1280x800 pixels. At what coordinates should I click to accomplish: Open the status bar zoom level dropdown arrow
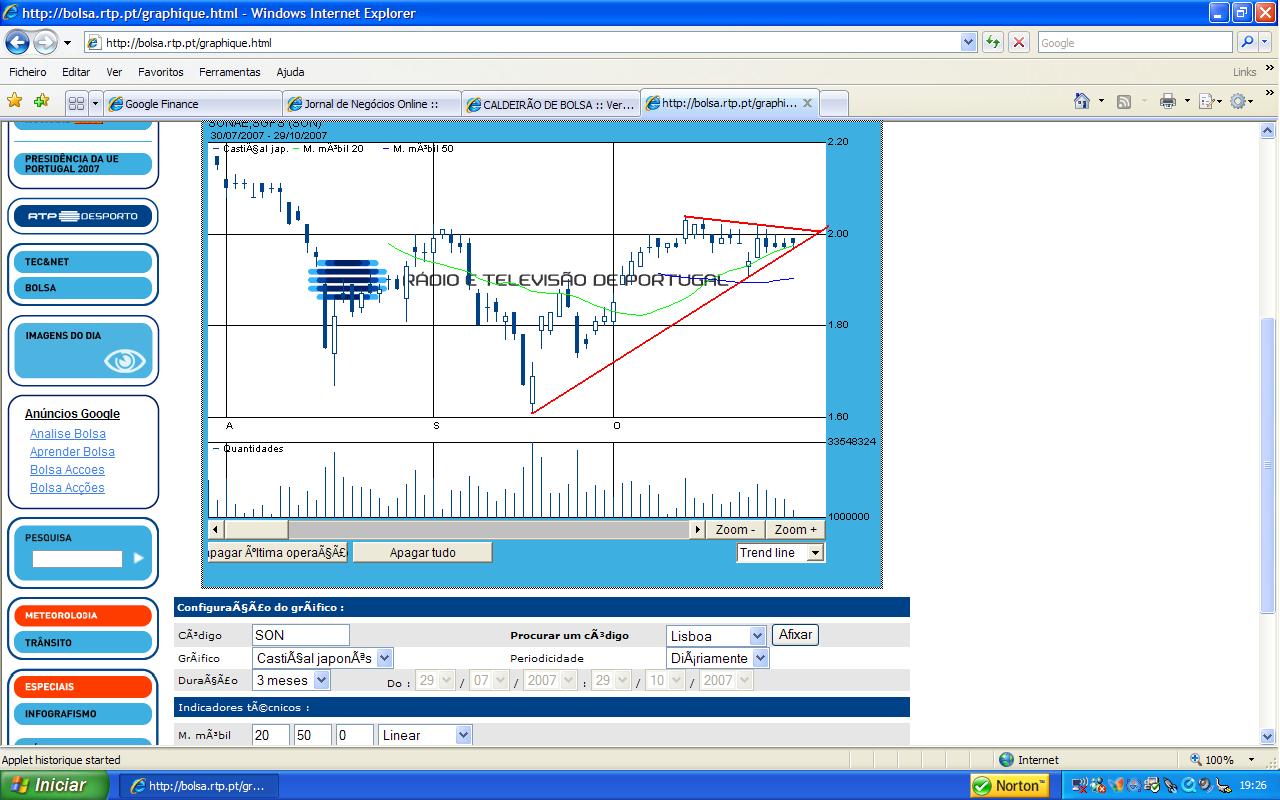(1251, 760)
